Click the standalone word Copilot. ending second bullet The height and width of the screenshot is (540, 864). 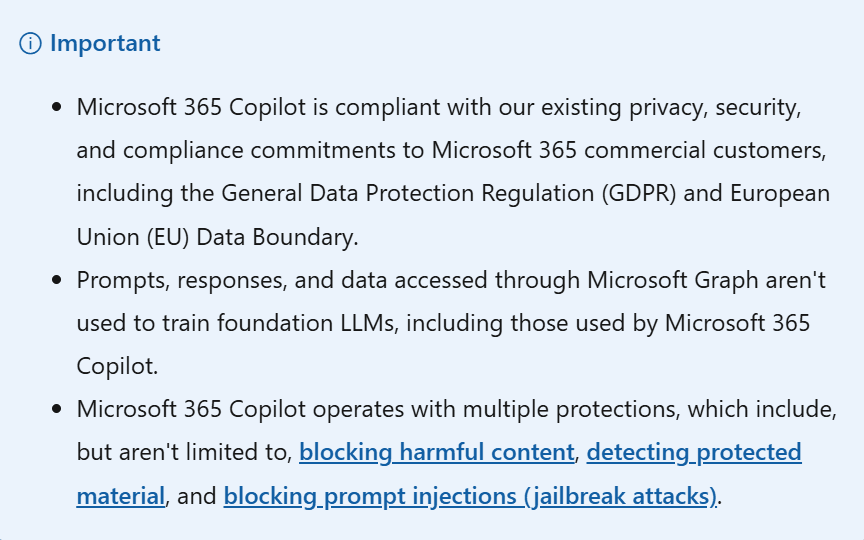[117, 366]
